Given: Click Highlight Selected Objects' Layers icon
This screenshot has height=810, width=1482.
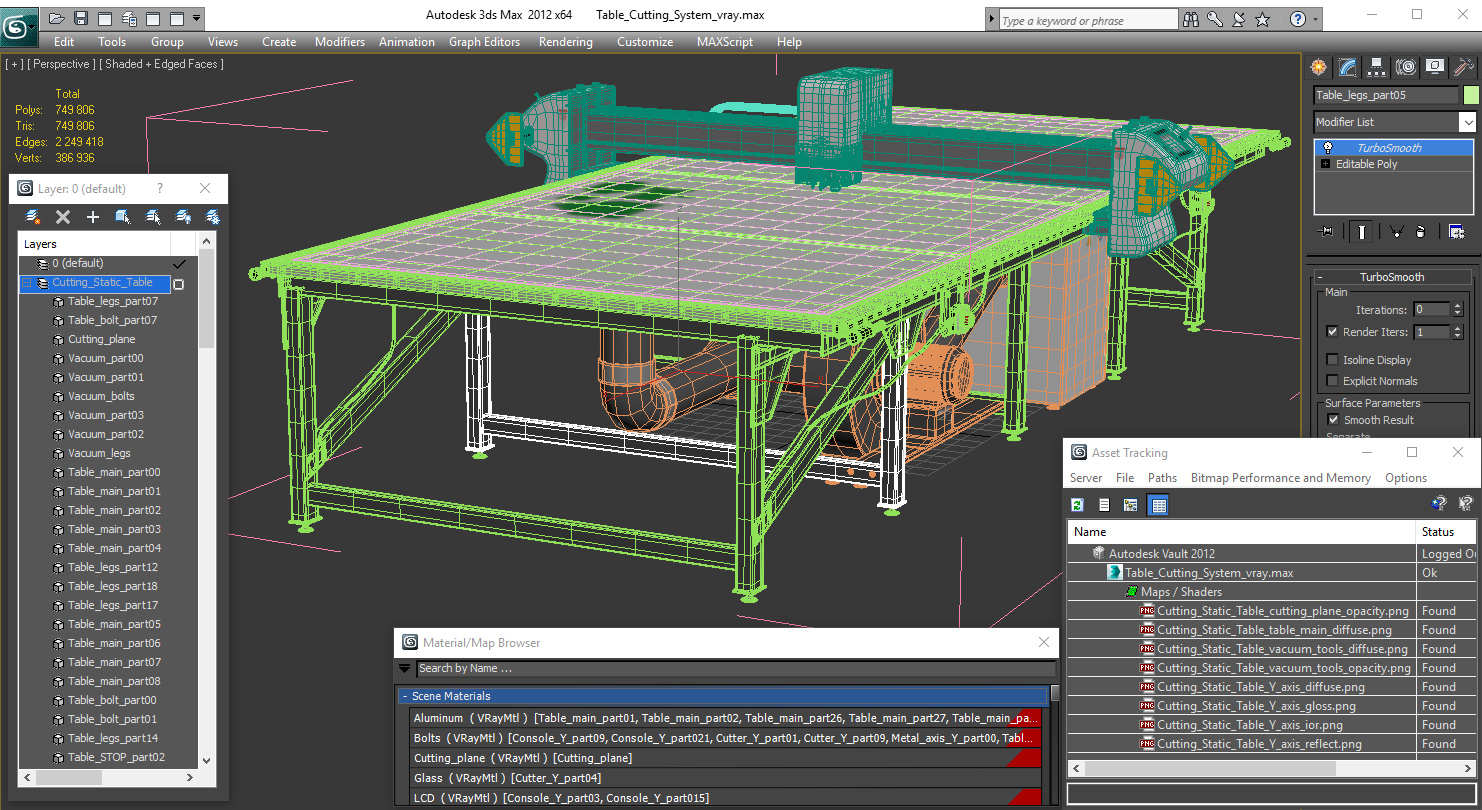Looking at the screenshot, I should 153,217.
